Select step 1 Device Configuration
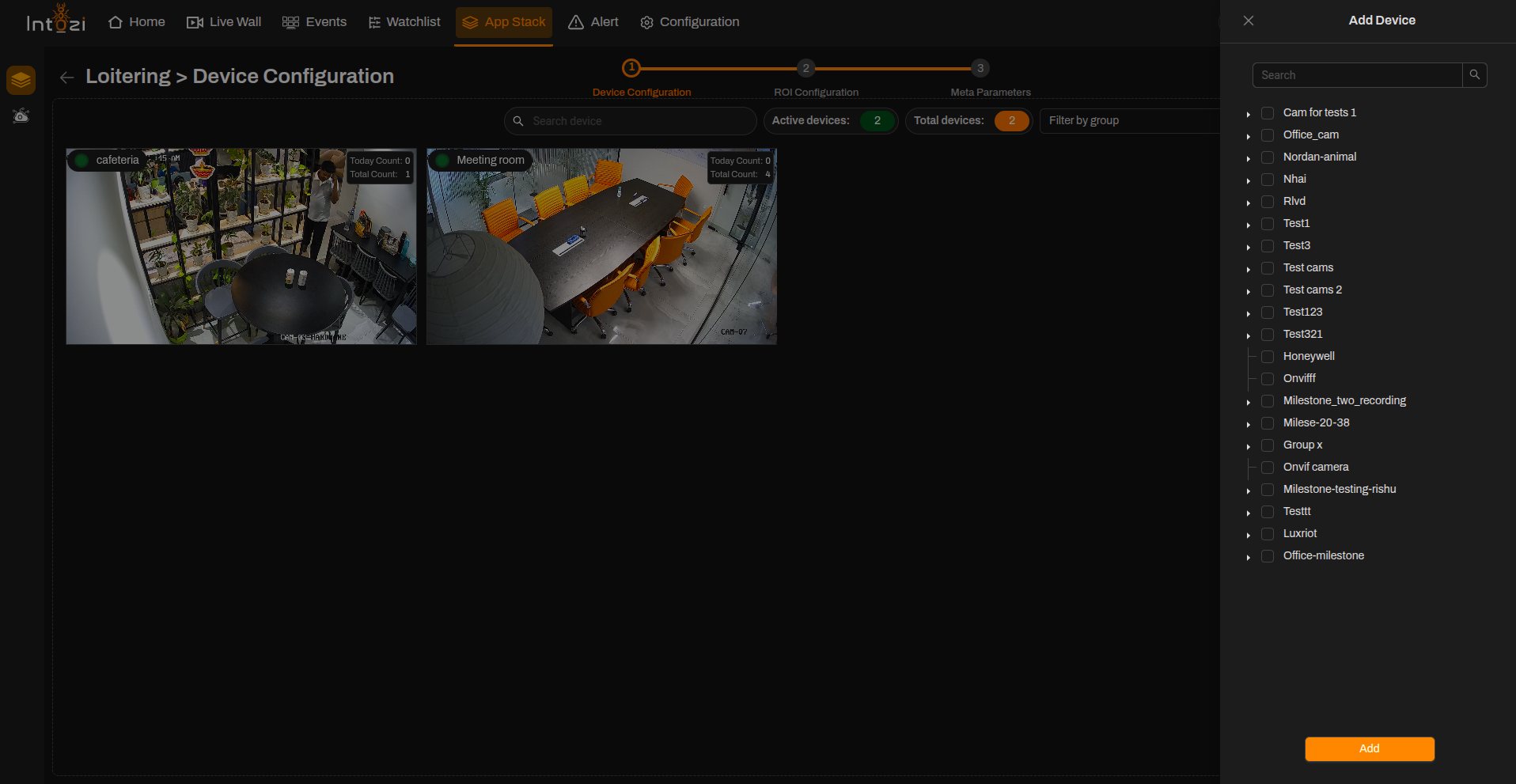This screenshot has height=784, width=1516. pos(631,68)
